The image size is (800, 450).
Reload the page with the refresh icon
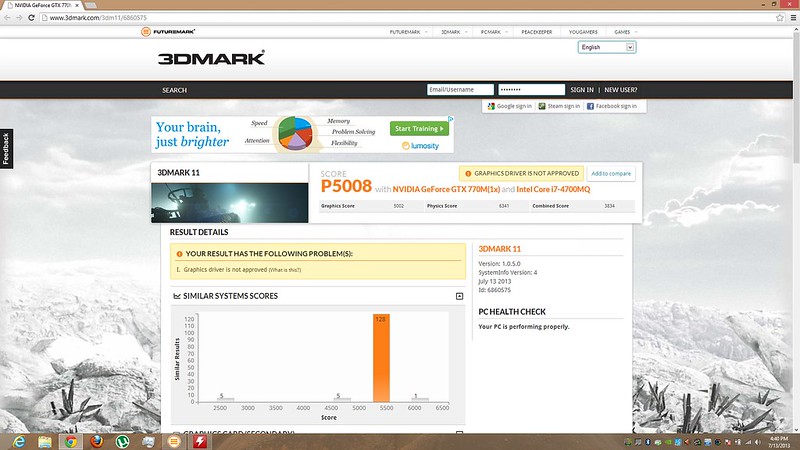pyautogui.click(x=31, y=17)
